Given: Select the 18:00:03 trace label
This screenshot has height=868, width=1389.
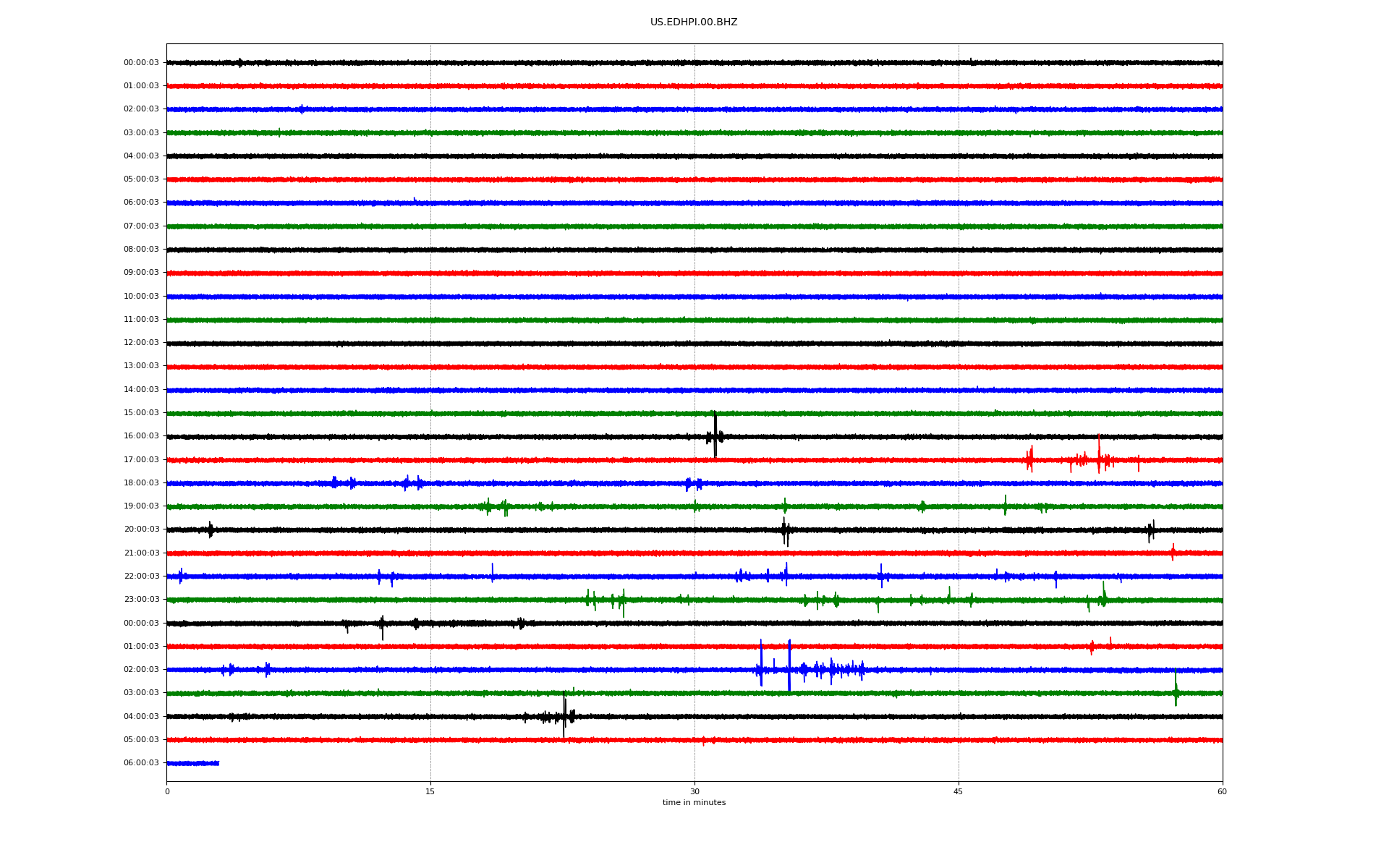Looking at the screenshot, I should pos(141,482).
